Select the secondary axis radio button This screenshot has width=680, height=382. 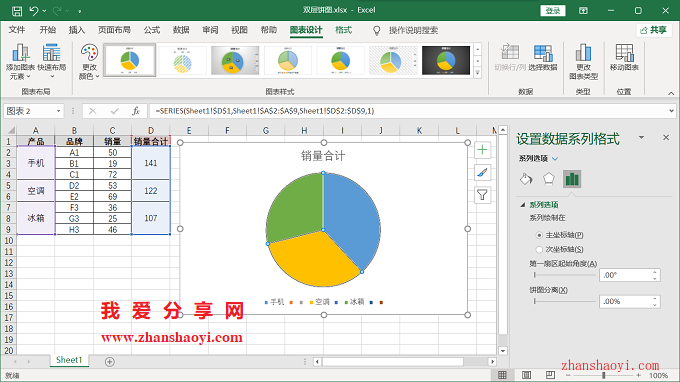[x=539, y=249]
